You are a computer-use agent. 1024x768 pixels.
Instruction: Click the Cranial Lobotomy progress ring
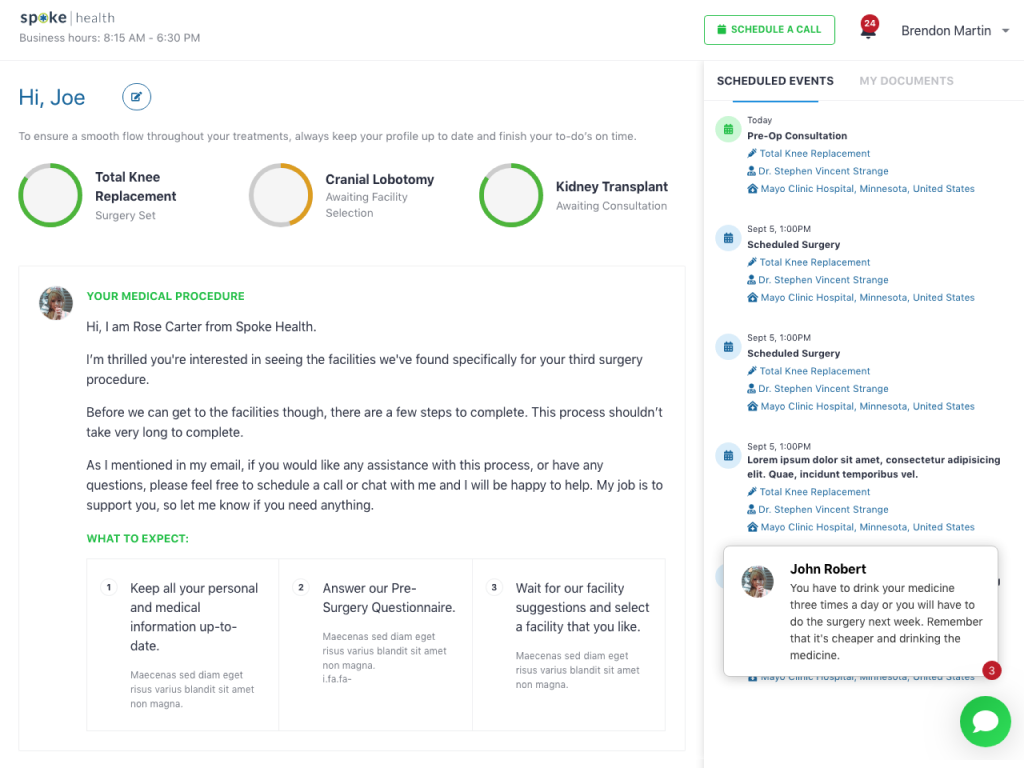click(x=281, y=195)
